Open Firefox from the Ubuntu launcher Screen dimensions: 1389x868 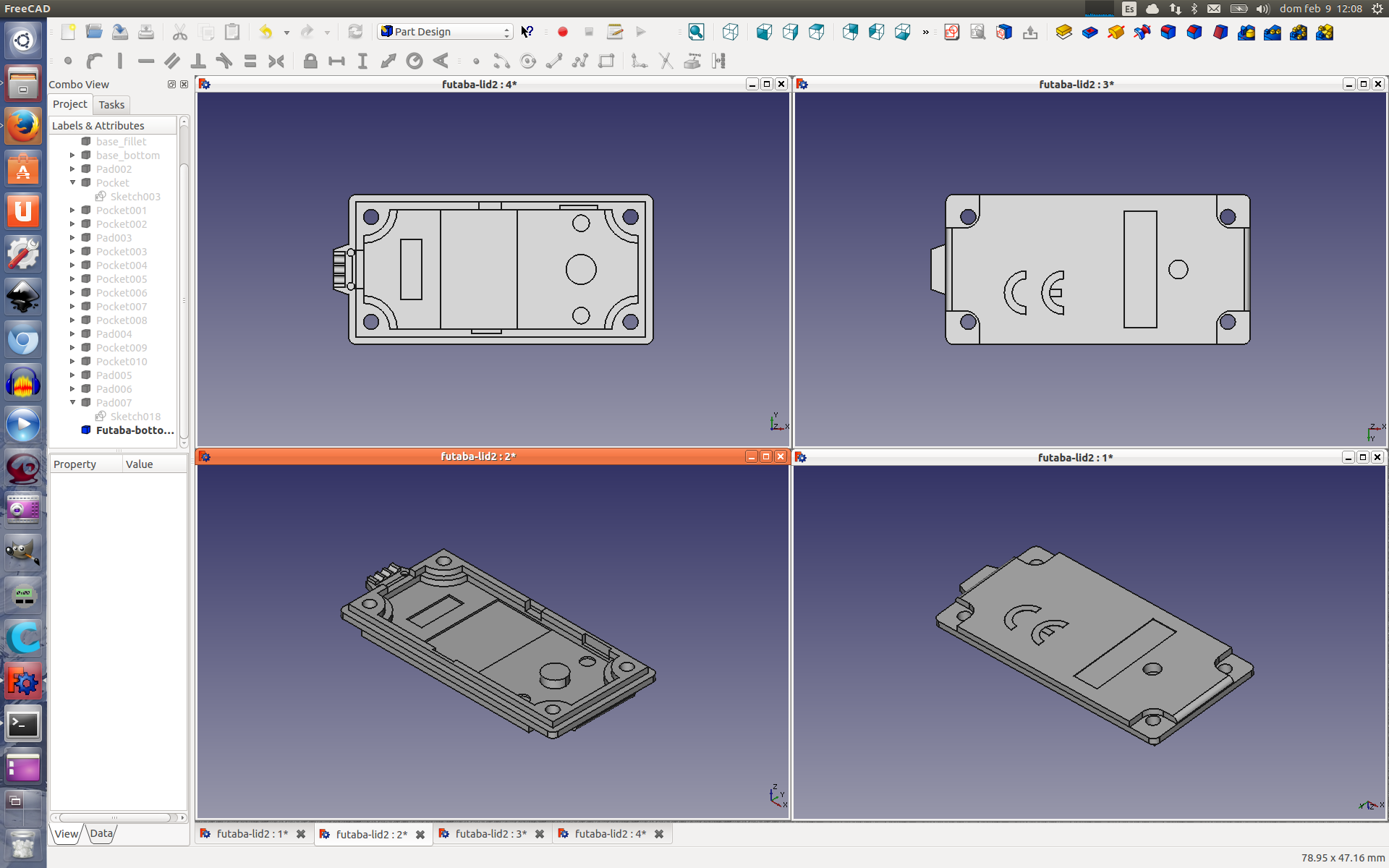point(23,127)
